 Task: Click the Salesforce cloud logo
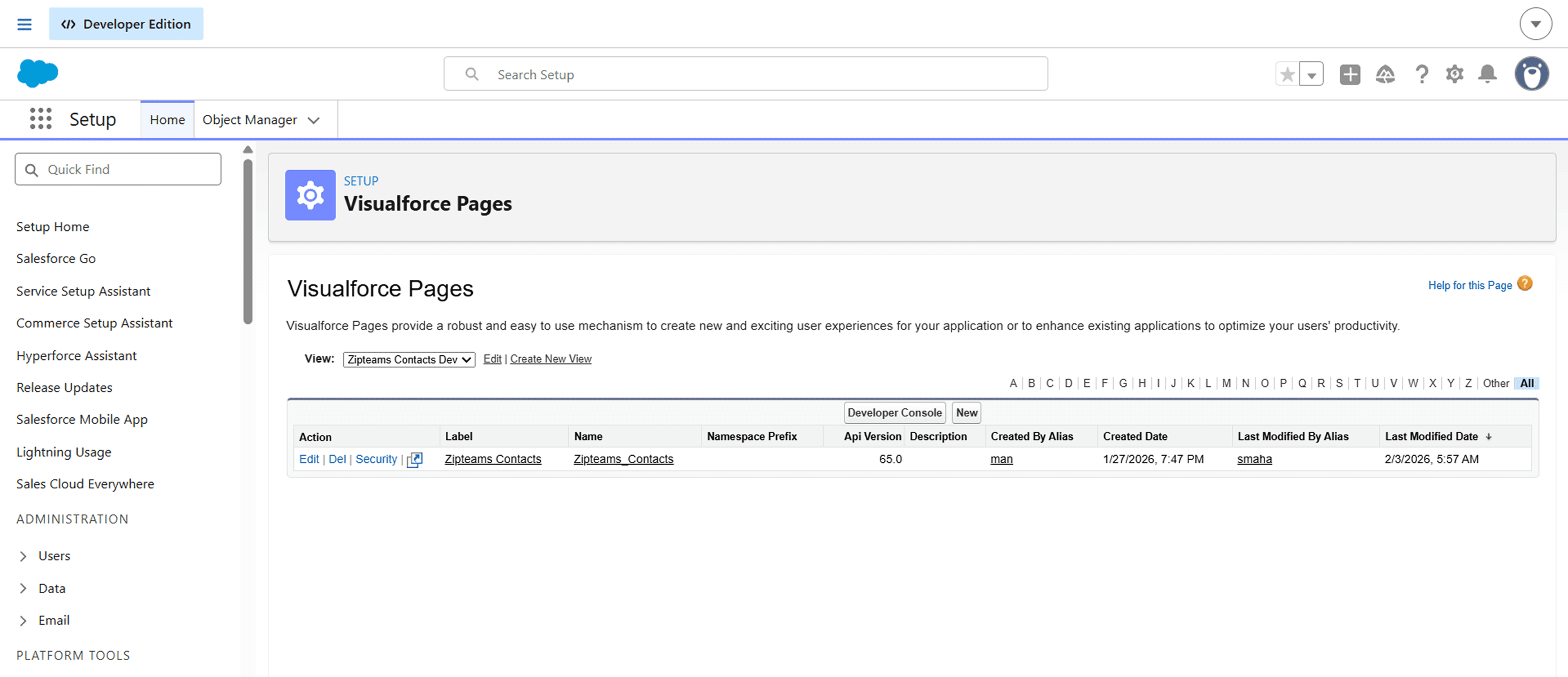(x=37, y=73)
